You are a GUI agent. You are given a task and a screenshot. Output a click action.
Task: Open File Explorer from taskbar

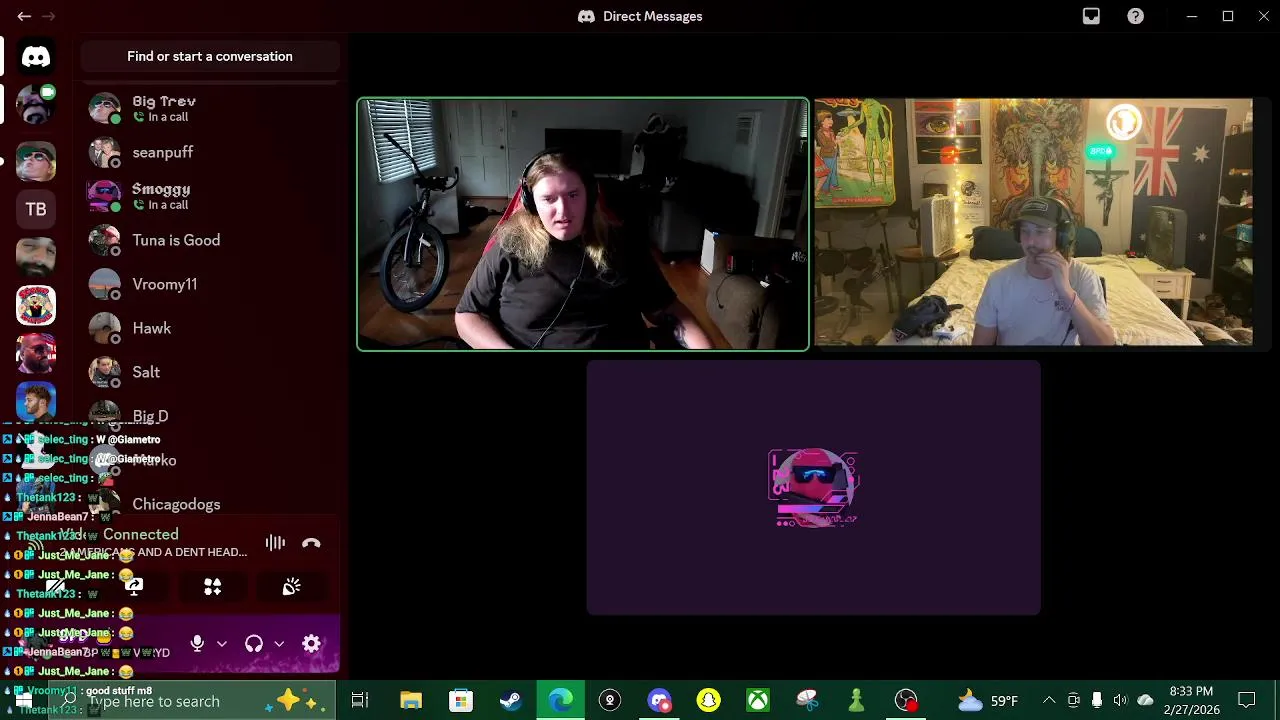point(411,701)
